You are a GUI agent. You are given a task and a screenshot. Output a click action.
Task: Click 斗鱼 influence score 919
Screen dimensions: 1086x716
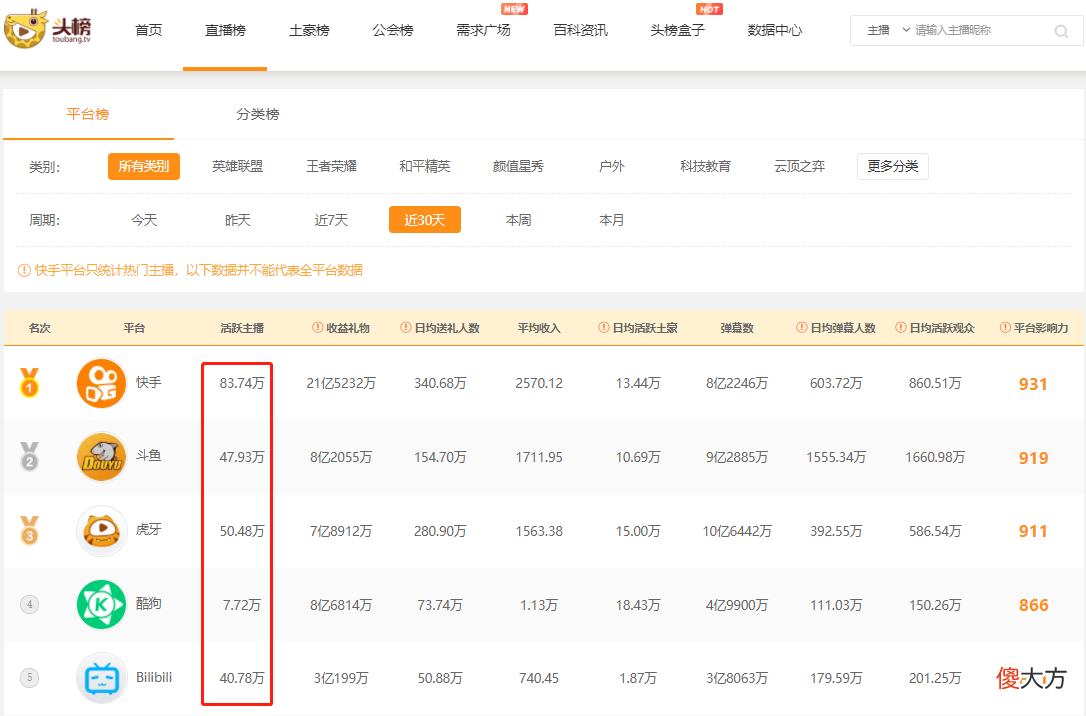tap(1033, 458)
